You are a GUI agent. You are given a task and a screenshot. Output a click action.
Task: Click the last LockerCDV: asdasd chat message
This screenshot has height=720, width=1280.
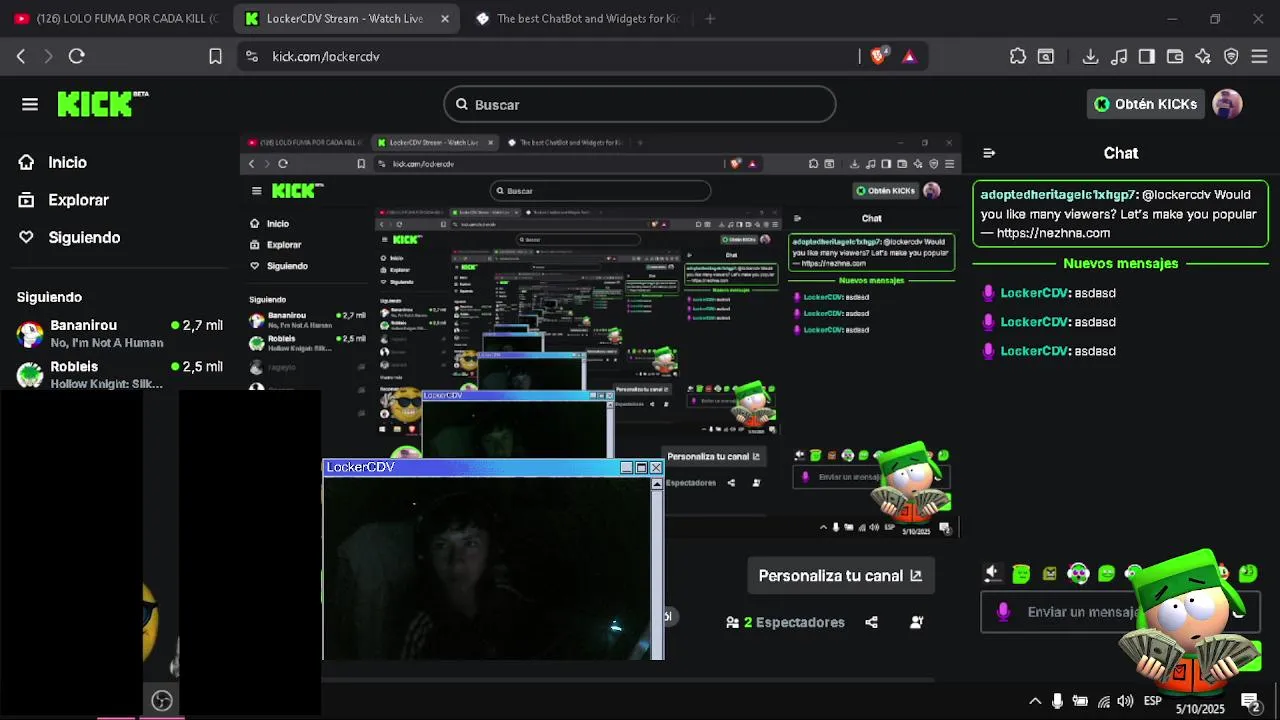click(x=1049, y=351)
